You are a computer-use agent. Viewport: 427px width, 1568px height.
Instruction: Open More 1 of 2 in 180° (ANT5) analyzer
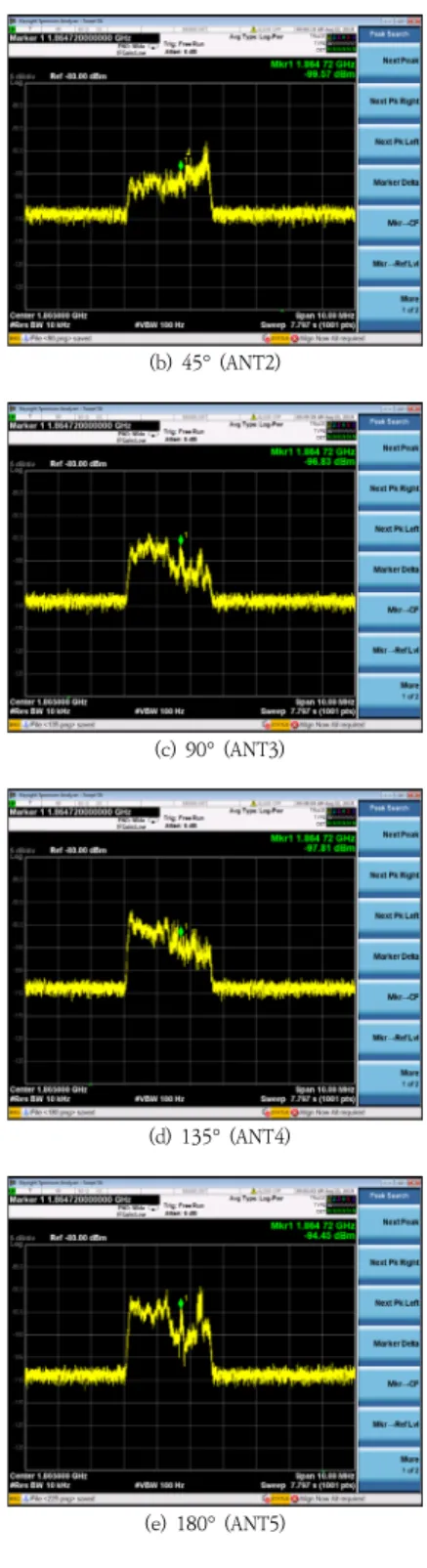coord(390,1464)
